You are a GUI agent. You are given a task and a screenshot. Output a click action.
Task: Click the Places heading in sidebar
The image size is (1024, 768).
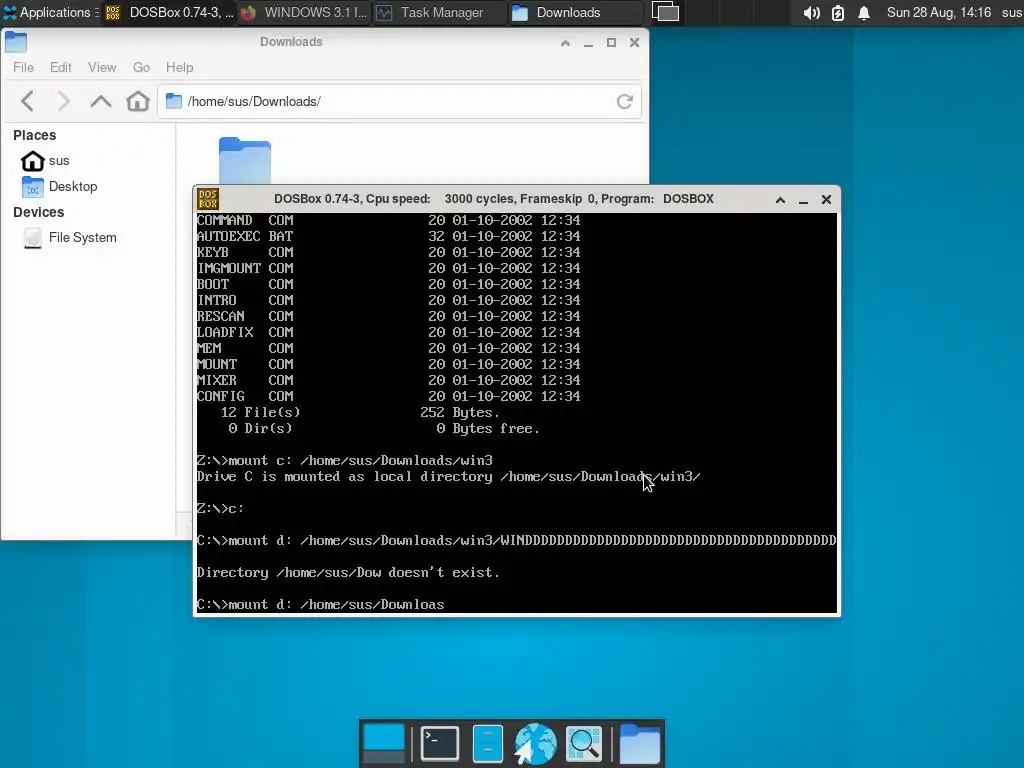point(35,135)
